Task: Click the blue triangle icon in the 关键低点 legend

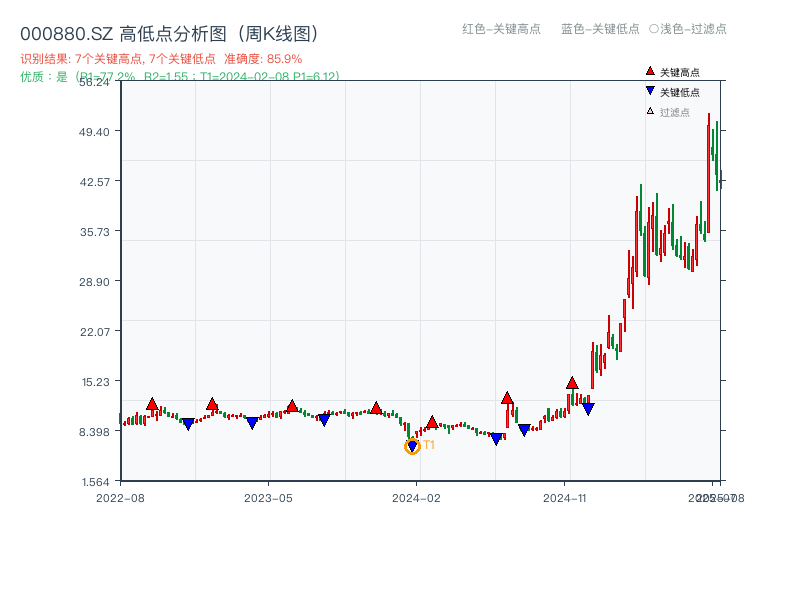Action: click(x=650, y=91)
